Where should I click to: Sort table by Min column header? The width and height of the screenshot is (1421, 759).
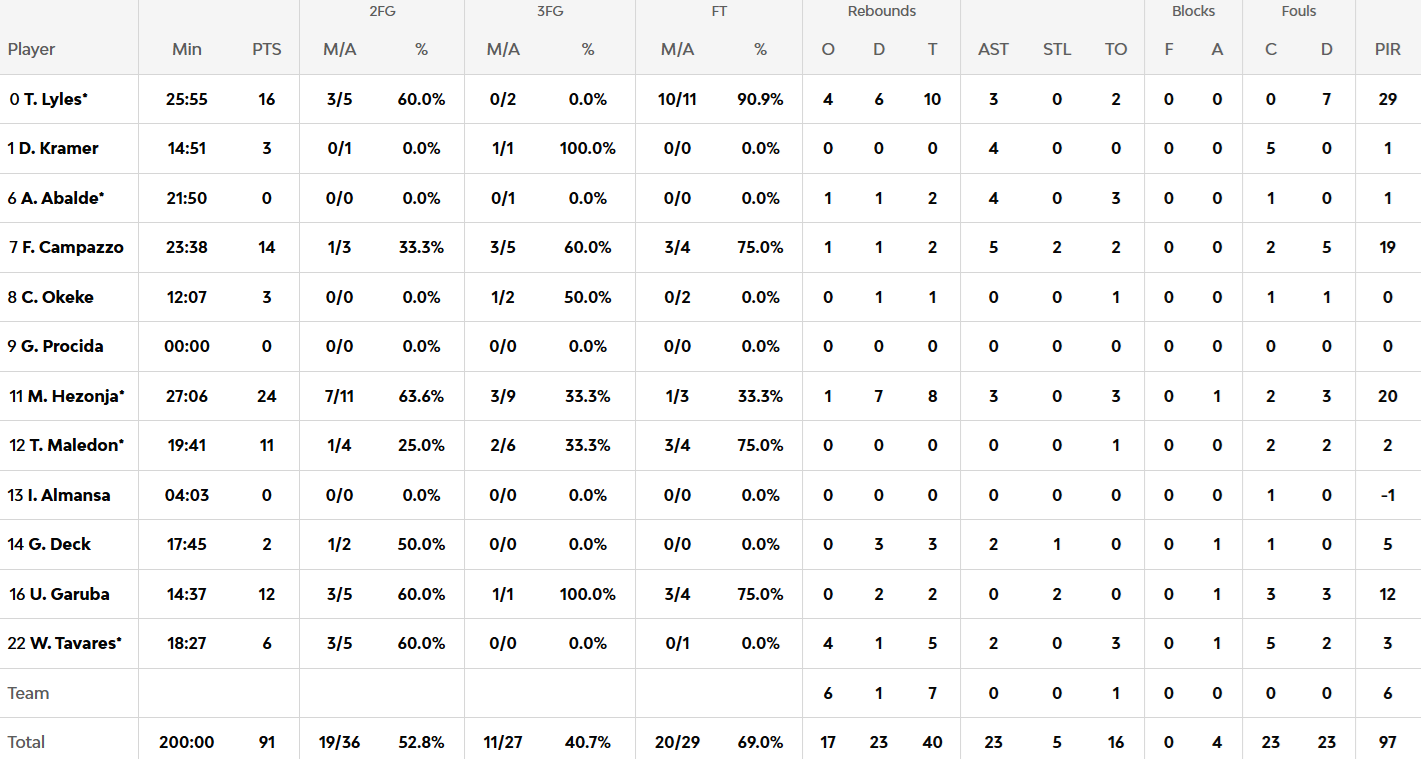point(187,49)
